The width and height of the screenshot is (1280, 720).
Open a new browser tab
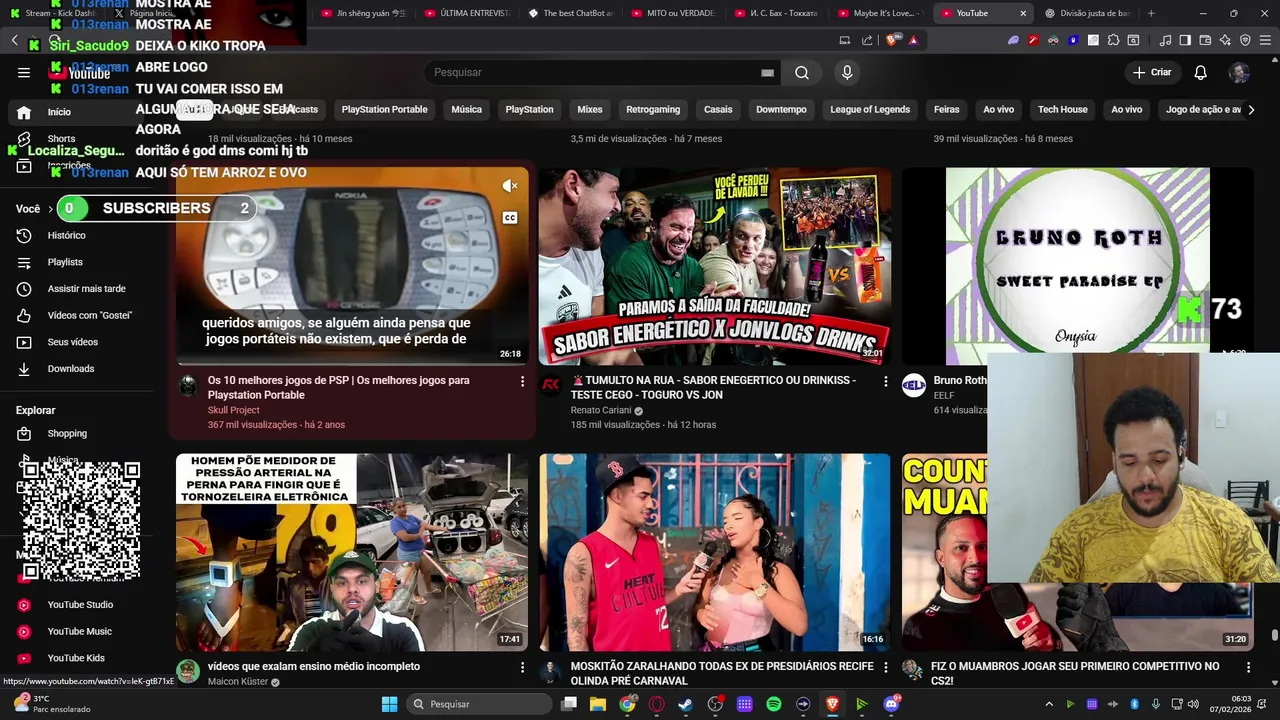tap(1151, 13)
